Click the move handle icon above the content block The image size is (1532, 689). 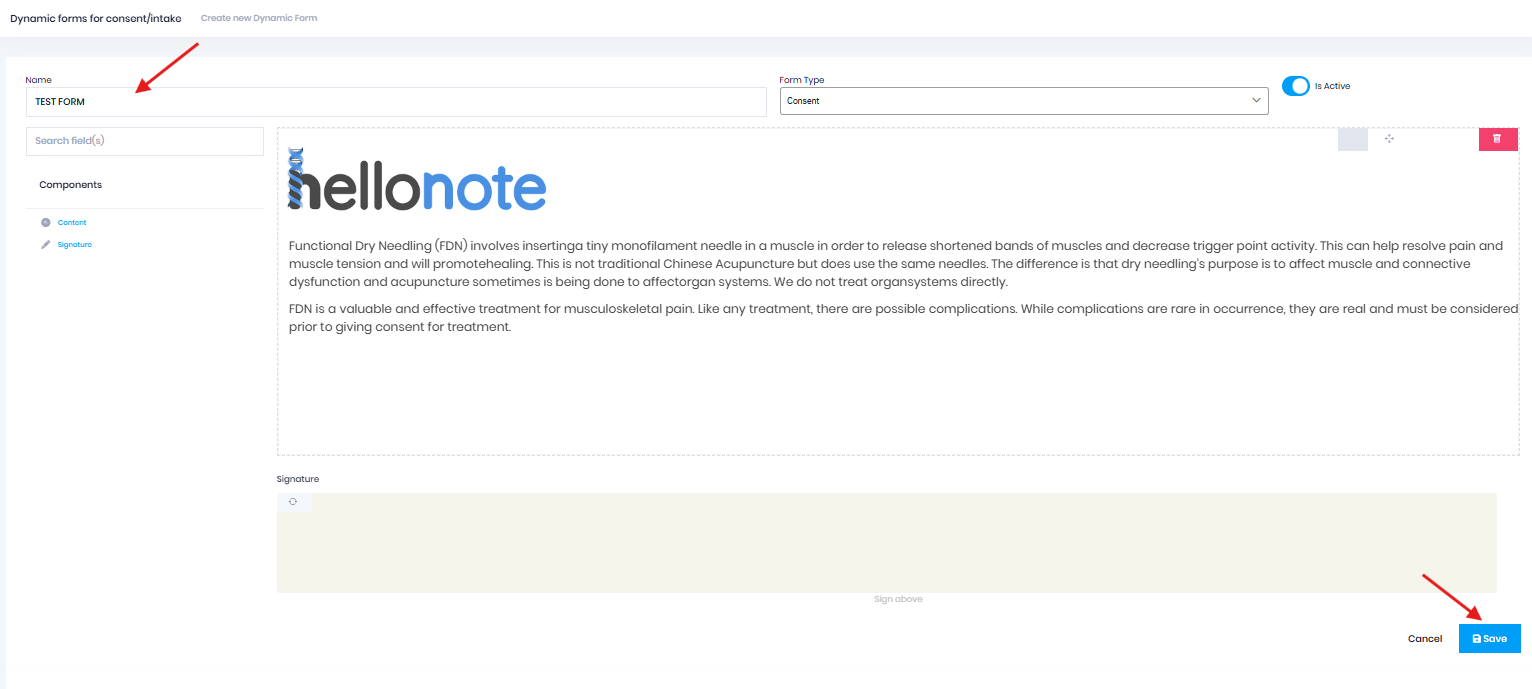click(x=1389, y=140)
